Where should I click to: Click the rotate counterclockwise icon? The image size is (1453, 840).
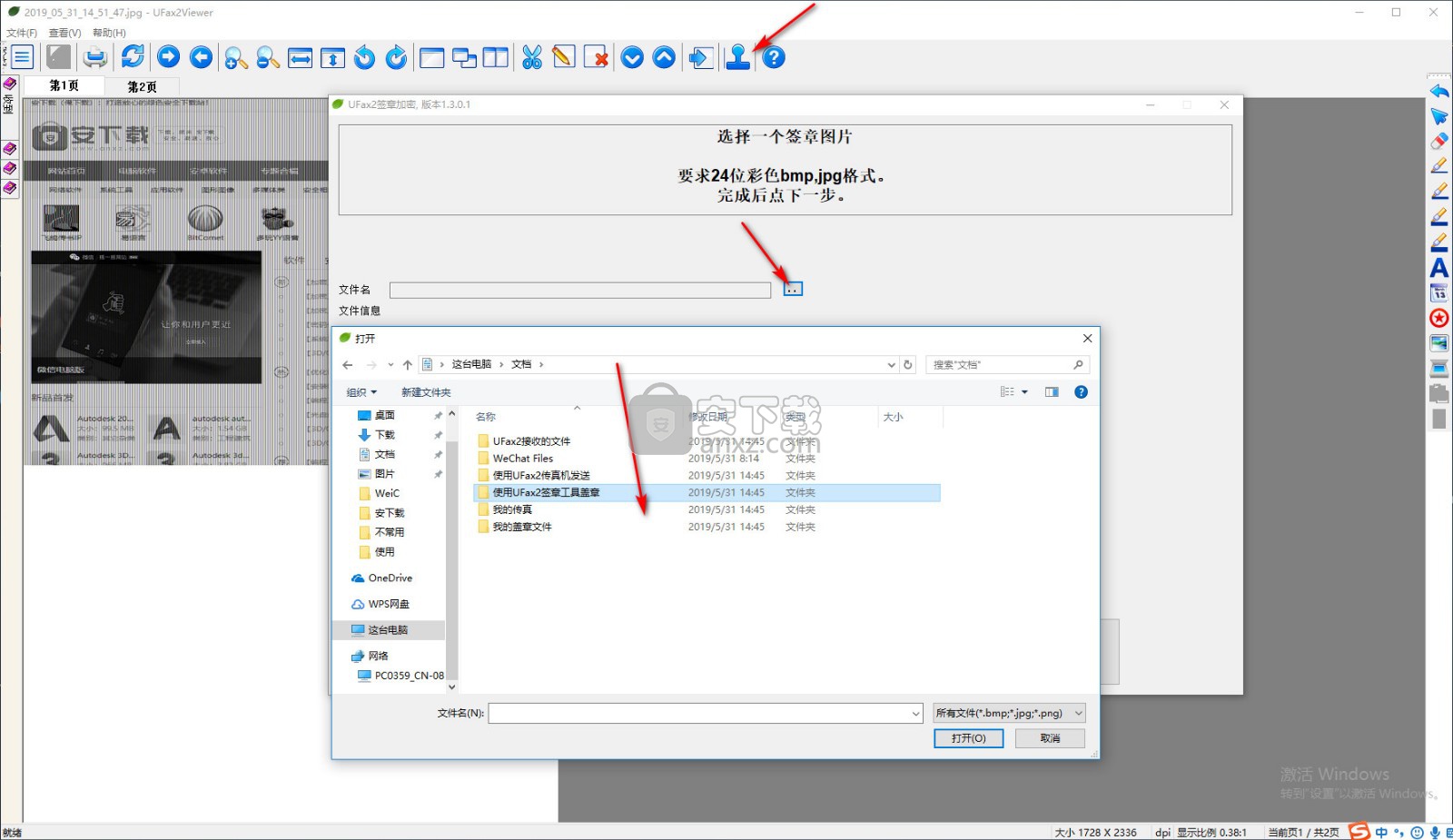click(364, 57)
